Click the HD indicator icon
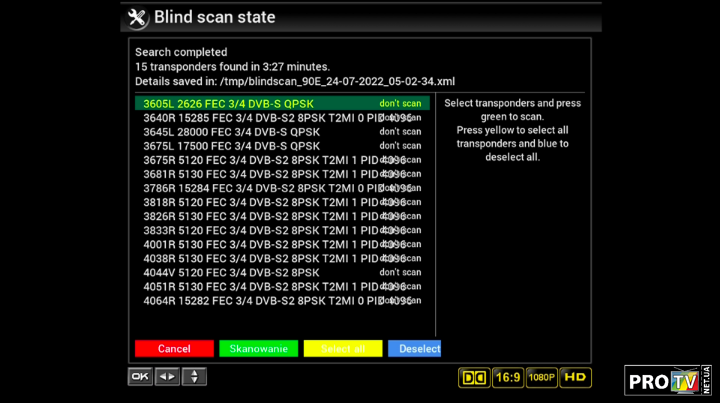Viewport: 722px width, 406px height. pos(576,378)
